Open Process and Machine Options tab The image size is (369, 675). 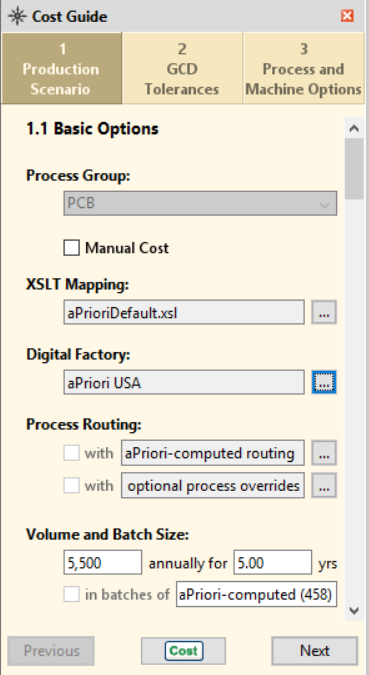coord(304,68)
